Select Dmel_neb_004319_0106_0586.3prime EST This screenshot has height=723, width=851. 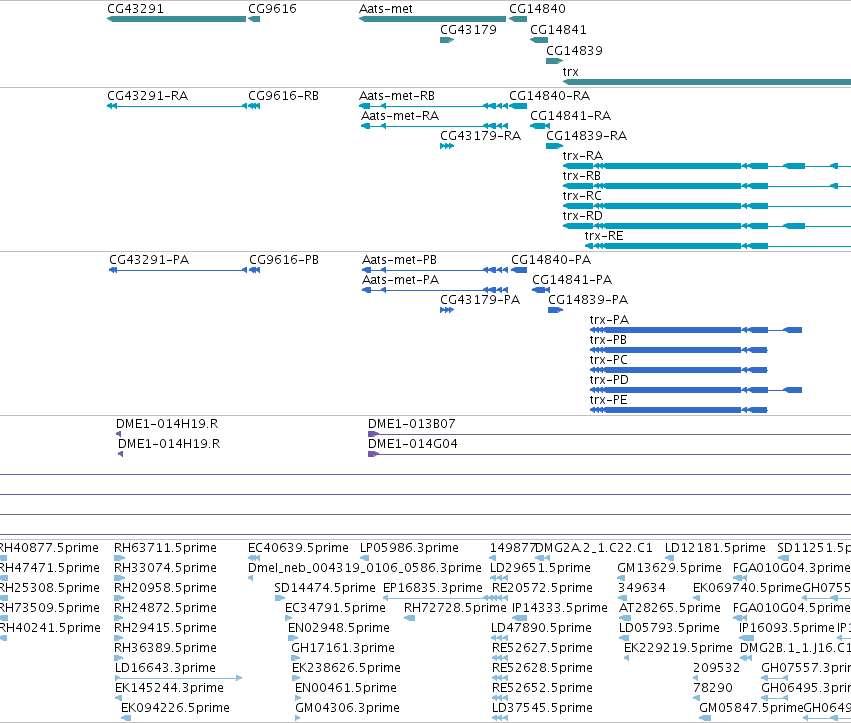pos(365,569)
